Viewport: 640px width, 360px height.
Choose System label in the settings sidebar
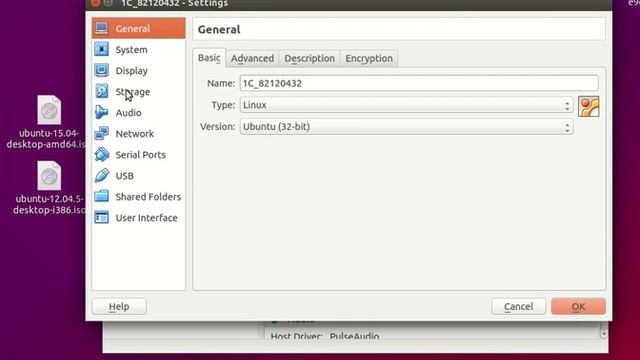point(131,50)
